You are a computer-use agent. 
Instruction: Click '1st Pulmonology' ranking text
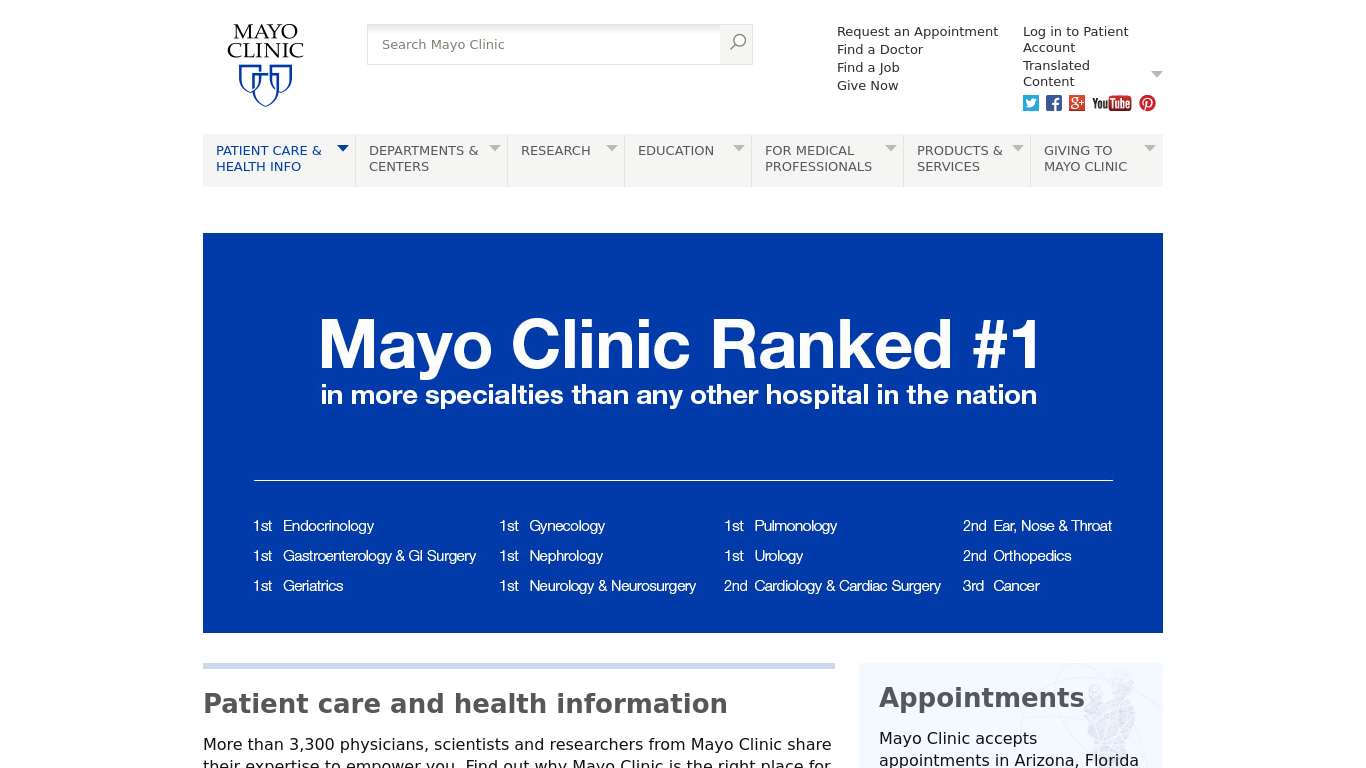pyautogui.click(x=780, y=526)
